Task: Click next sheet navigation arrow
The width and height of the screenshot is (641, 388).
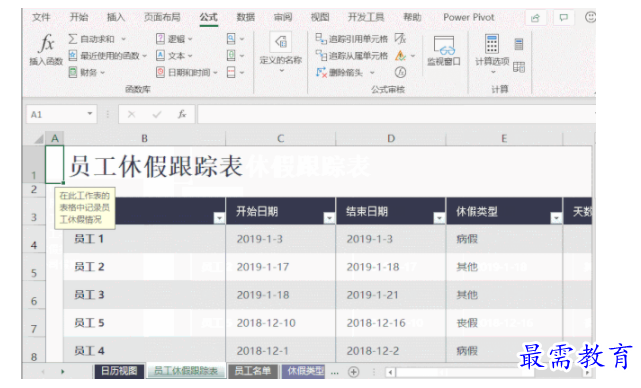Action: coord(63,372)
